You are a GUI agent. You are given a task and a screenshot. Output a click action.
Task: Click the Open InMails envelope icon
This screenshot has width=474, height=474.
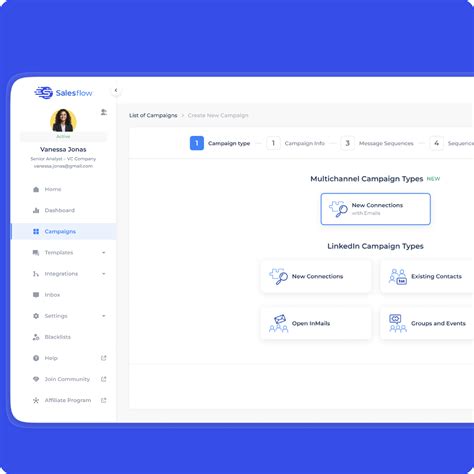tap(278, 323)
